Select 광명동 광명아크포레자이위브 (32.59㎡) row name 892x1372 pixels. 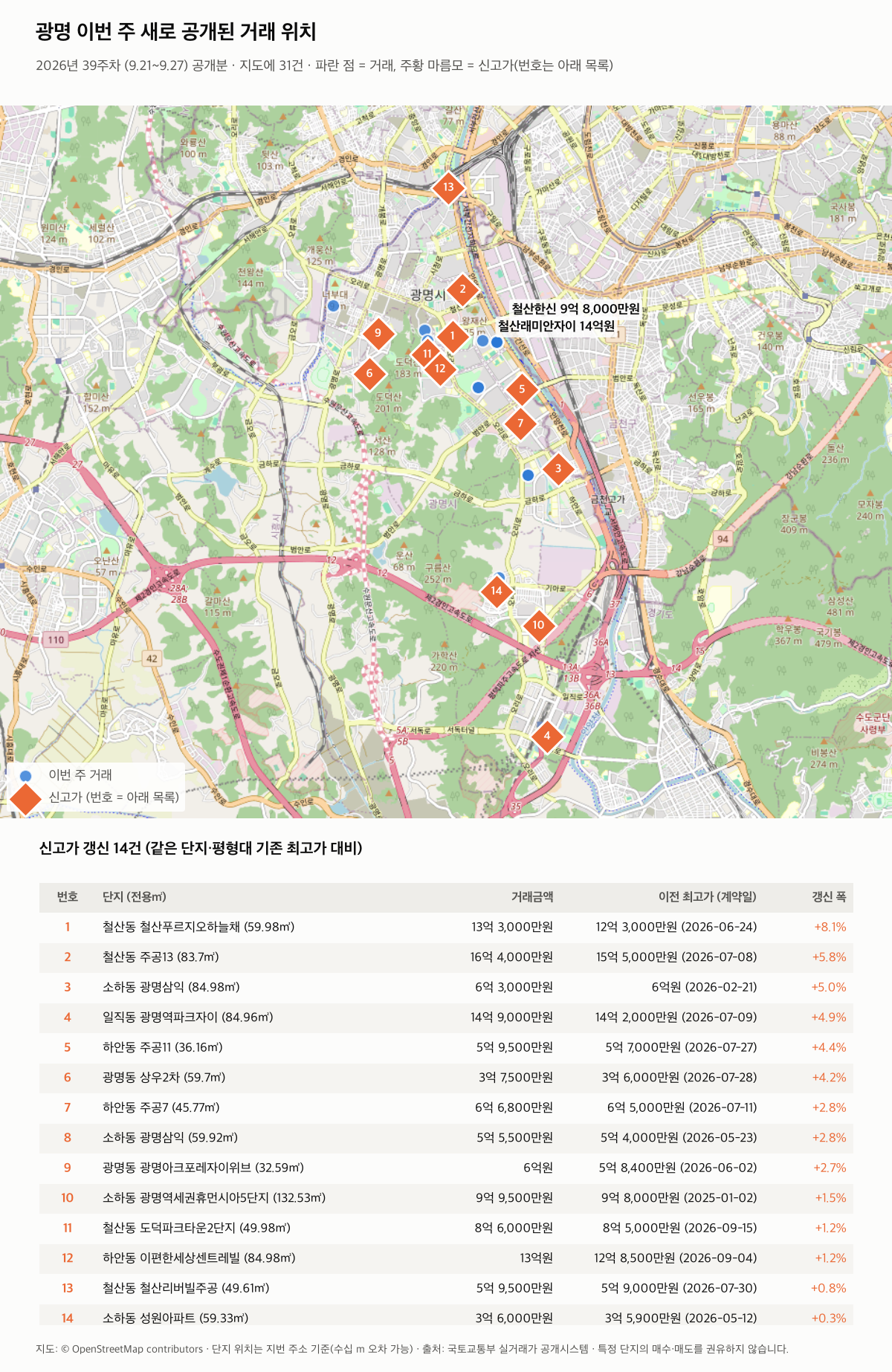point(203,1168)
